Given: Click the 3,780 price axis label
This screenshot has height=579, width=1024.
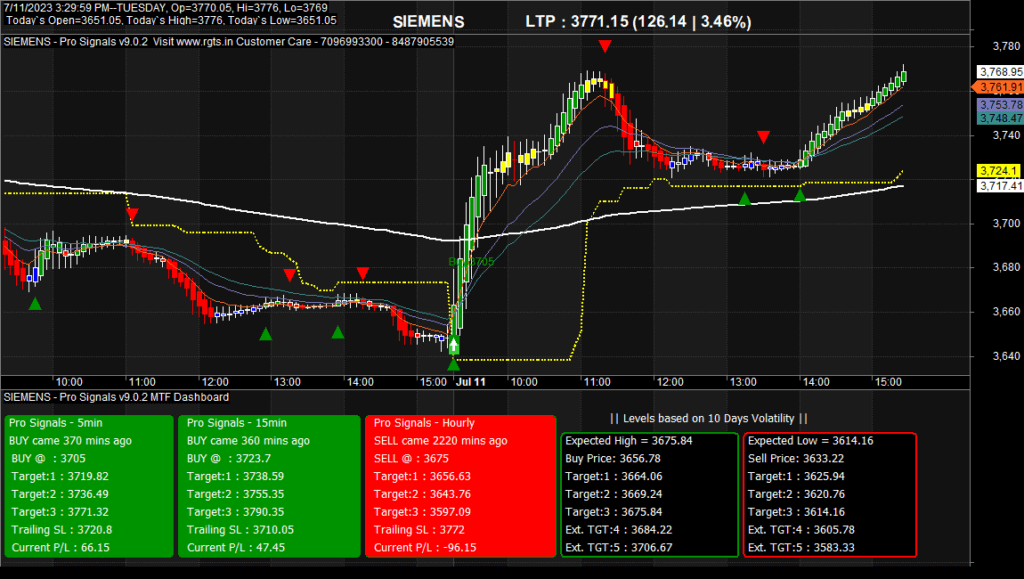Looking at the screenshot, I should point(1006,46).
